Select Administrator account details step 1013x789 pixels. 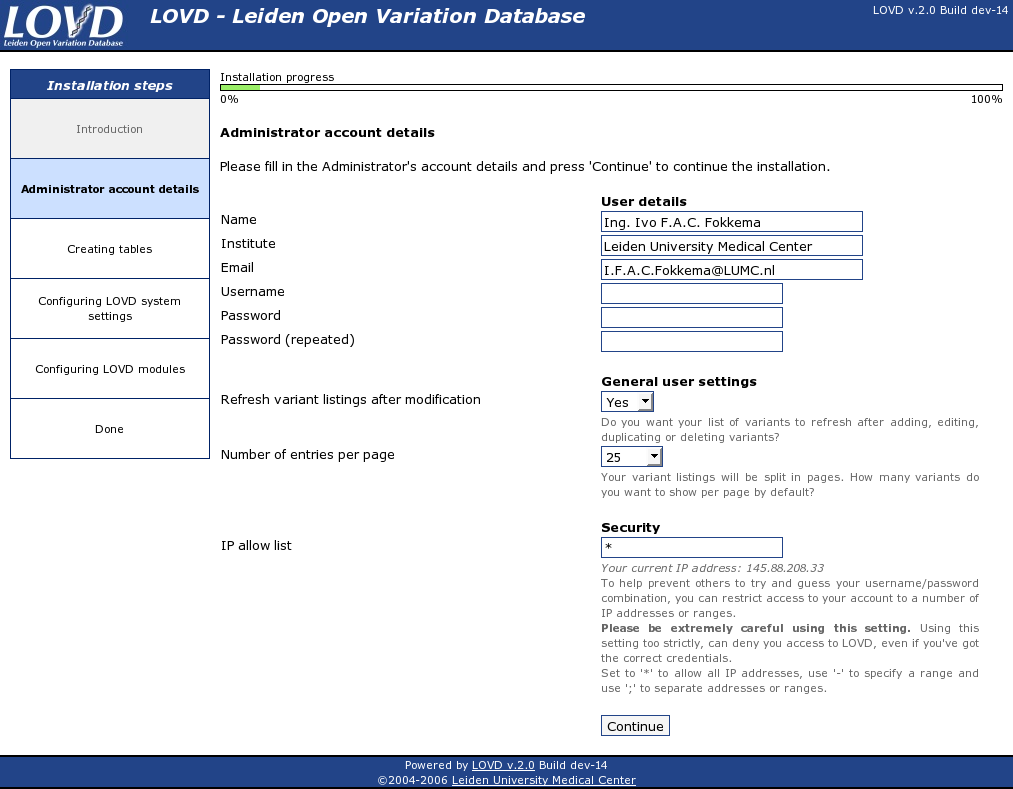110,189
